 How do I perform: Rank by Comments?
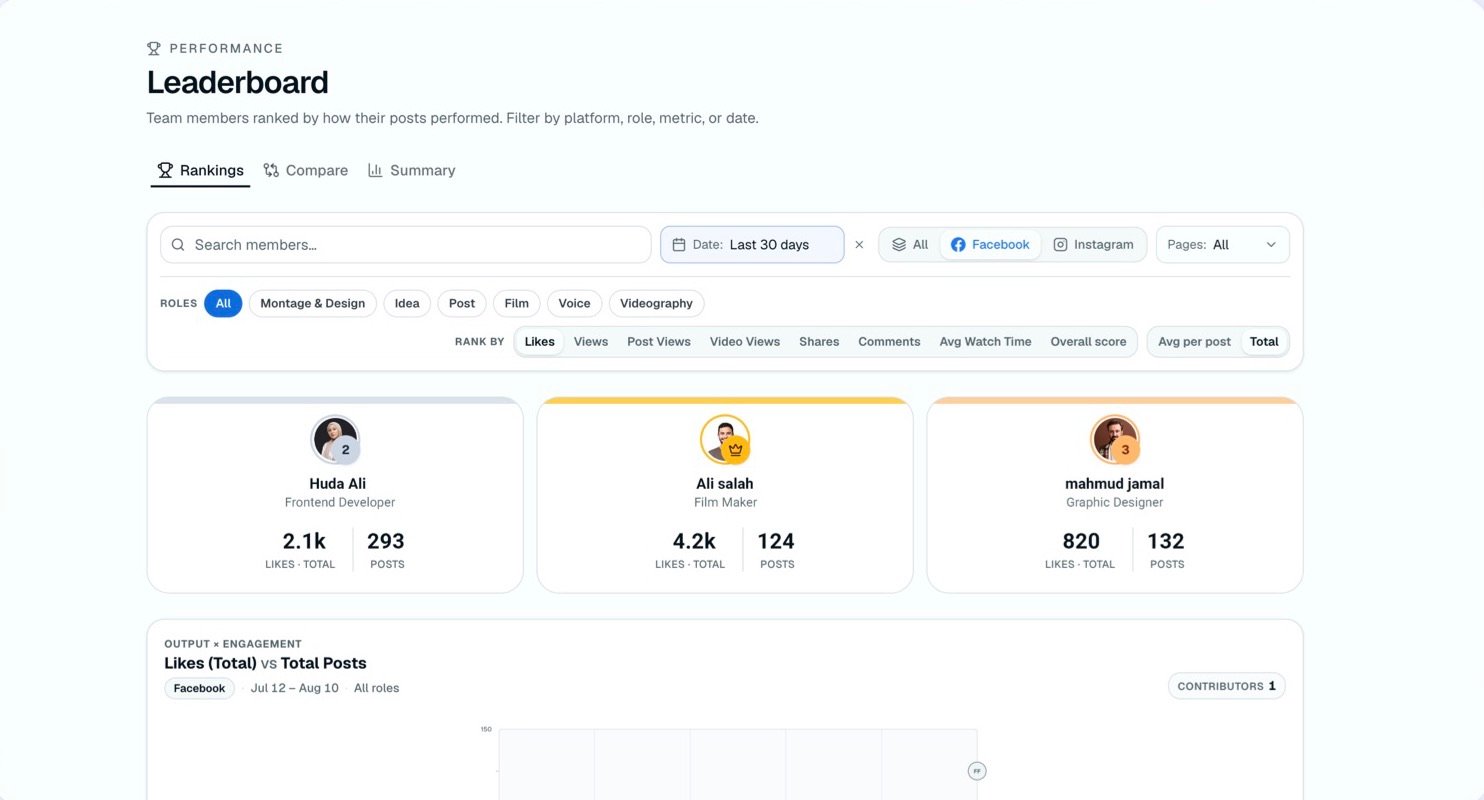889,342
